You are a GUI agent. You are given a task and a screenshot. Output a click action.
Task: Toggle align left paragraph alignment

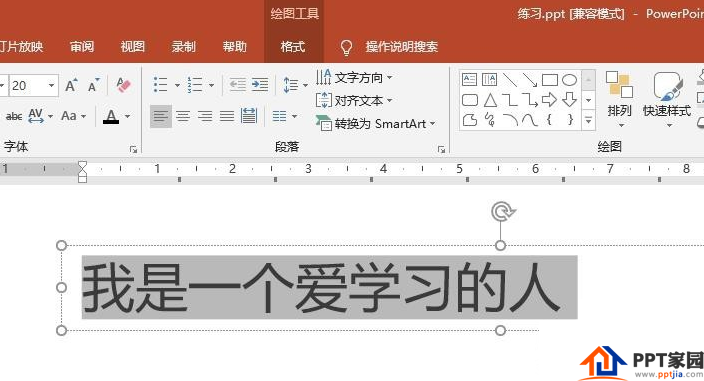pyautogui.click(x=161, y=117)
